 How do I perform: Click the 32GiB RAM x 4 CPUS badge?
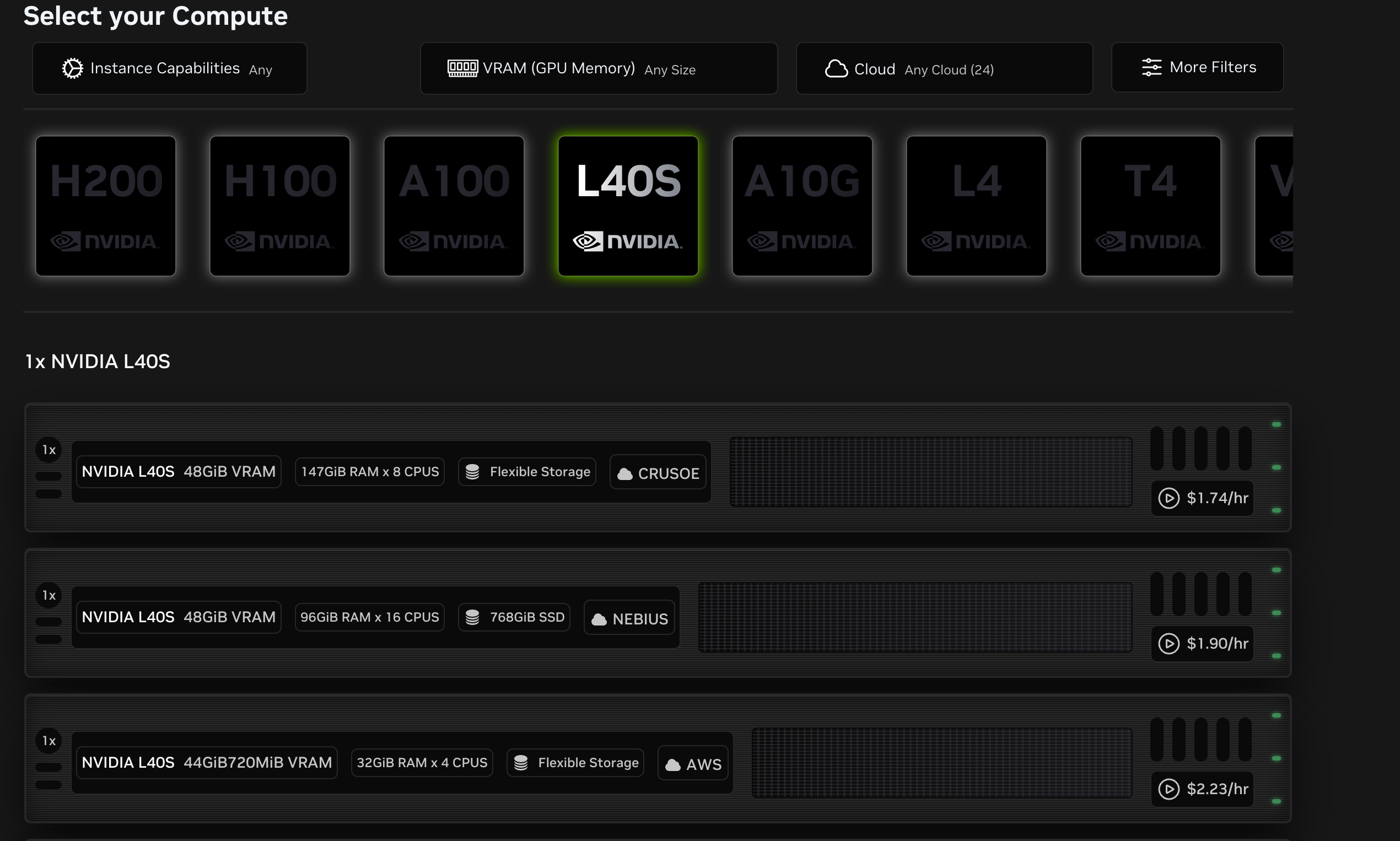pos(422,763)
